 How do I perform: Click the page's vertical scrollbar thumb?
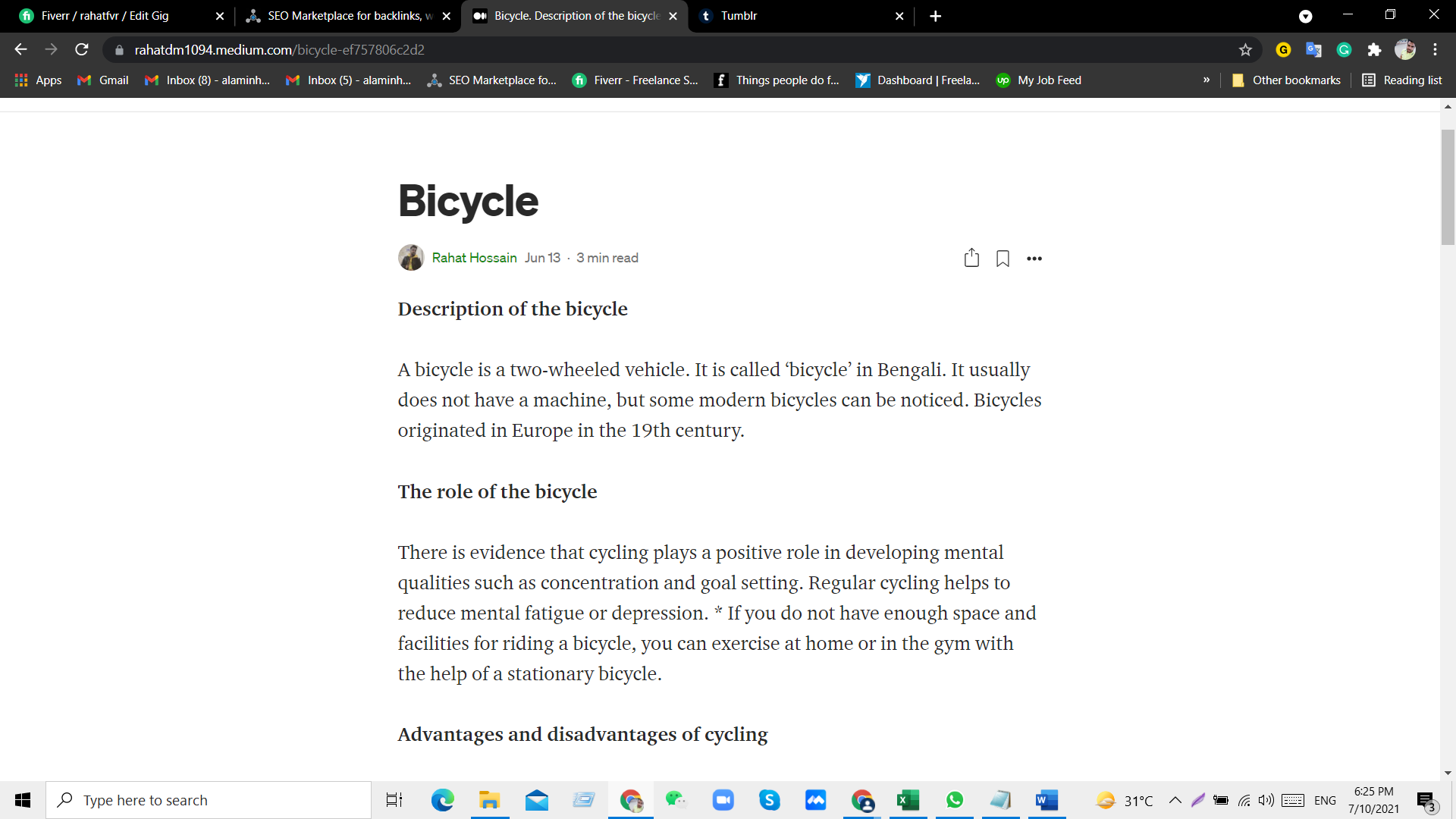1448,187
